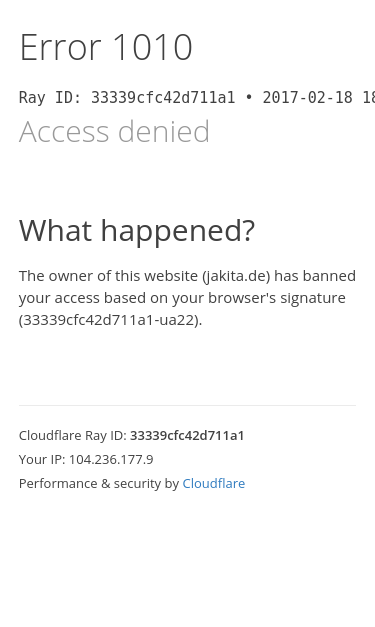Click the IP address 104.236.177.9
Screen dimensions: 375x627
[x=111, y=459]
